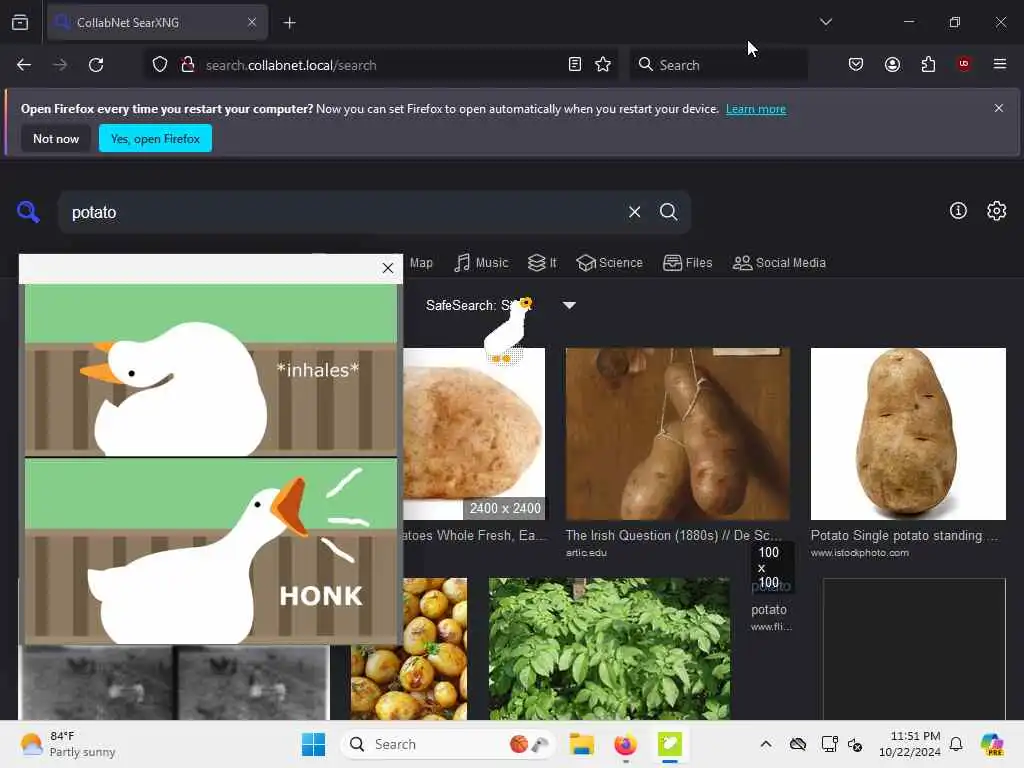Switch to the Science category
This screenshot has height=768, width=1024.
[x=609, y=263]
